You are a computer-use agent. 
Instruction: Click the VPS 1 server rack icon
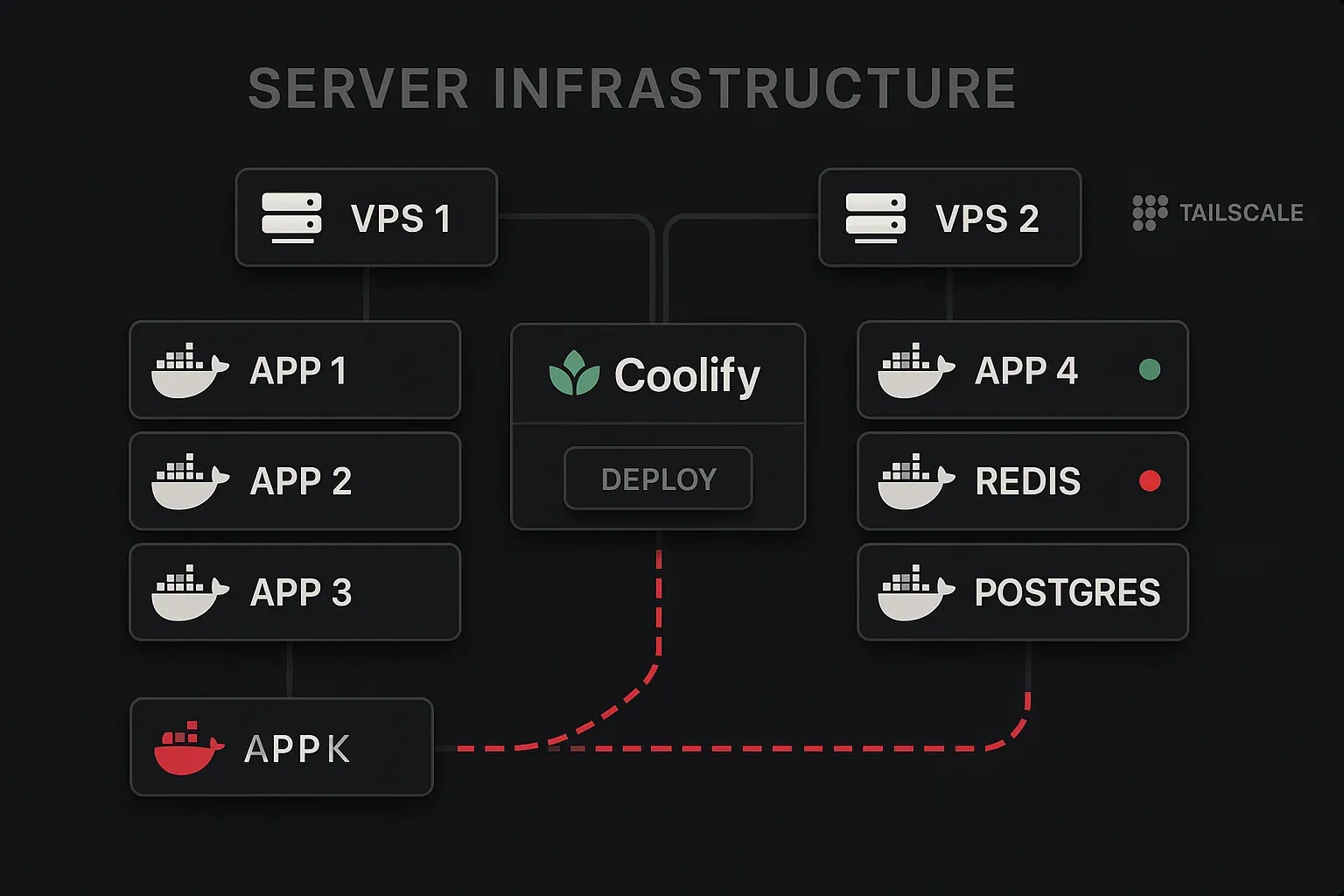(x=291, y=218)
